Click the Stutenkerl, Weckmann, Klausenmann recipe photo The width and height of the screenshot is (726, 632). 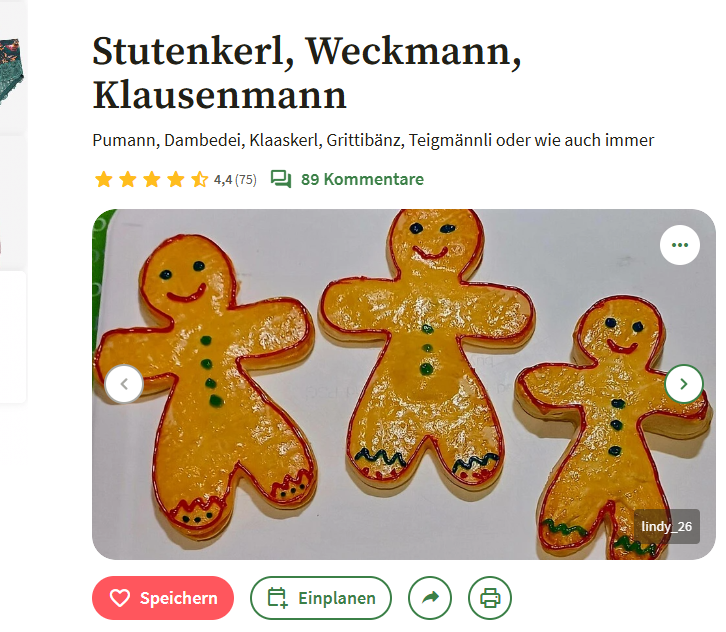pyautogui.click(x=404, y=384)
